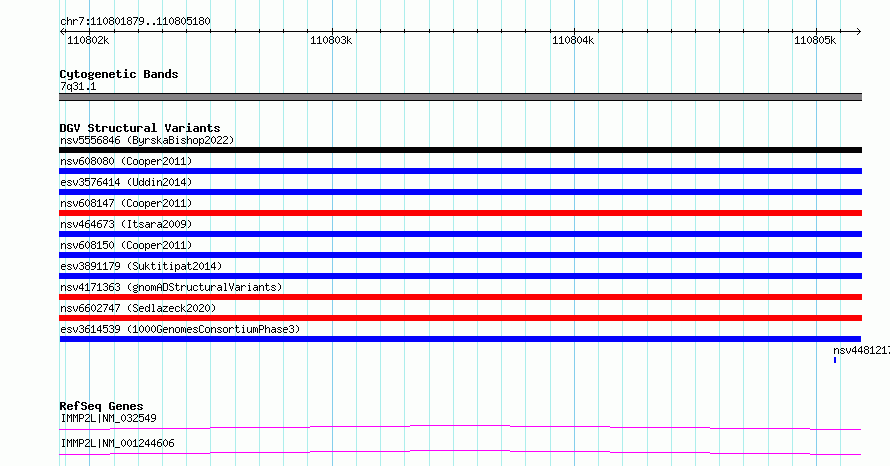
Task: Click the RefSeq Genes track title
Action: (101, 406)
